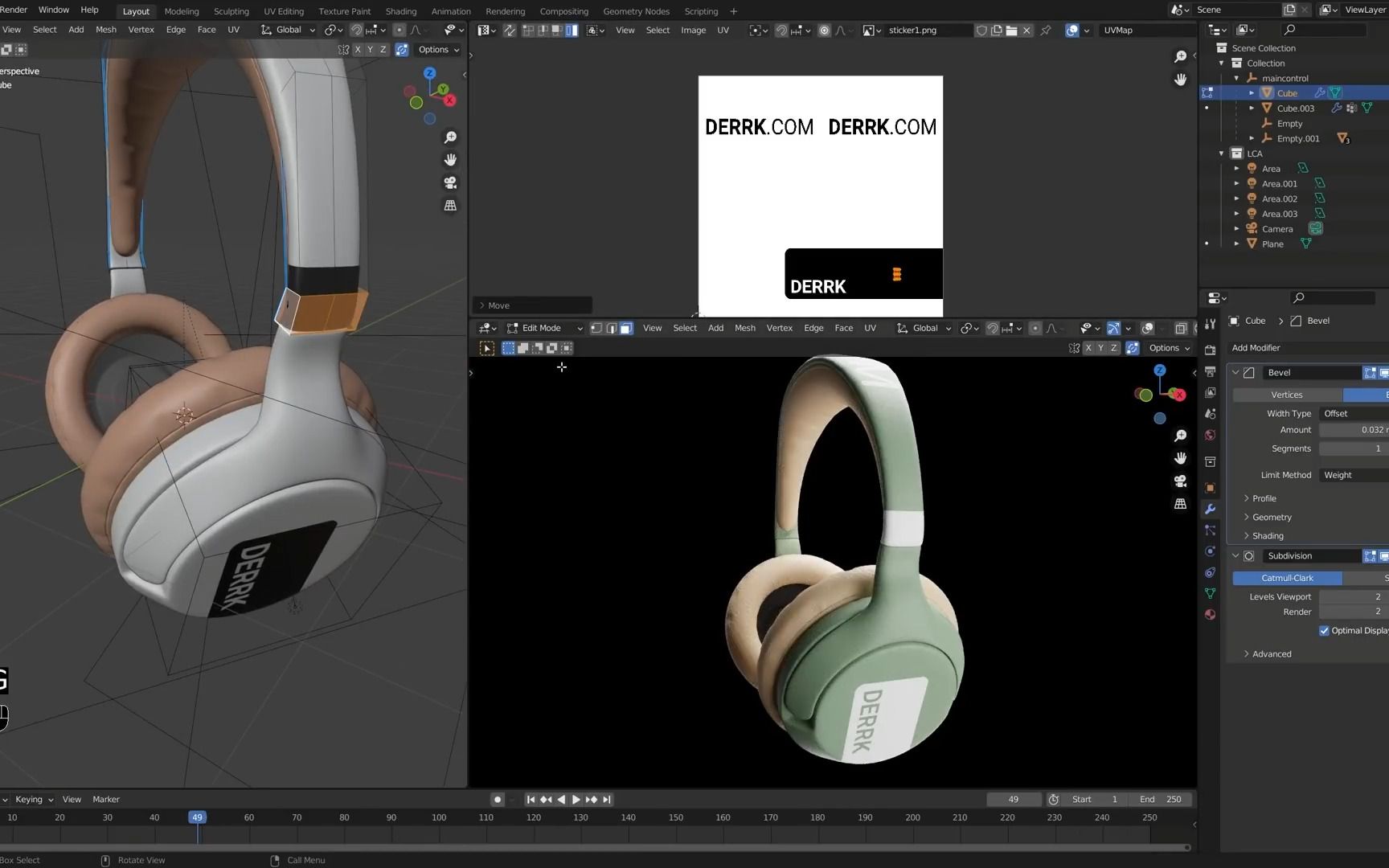Open the Object properties orange square tab

(x=1210, y=488)
